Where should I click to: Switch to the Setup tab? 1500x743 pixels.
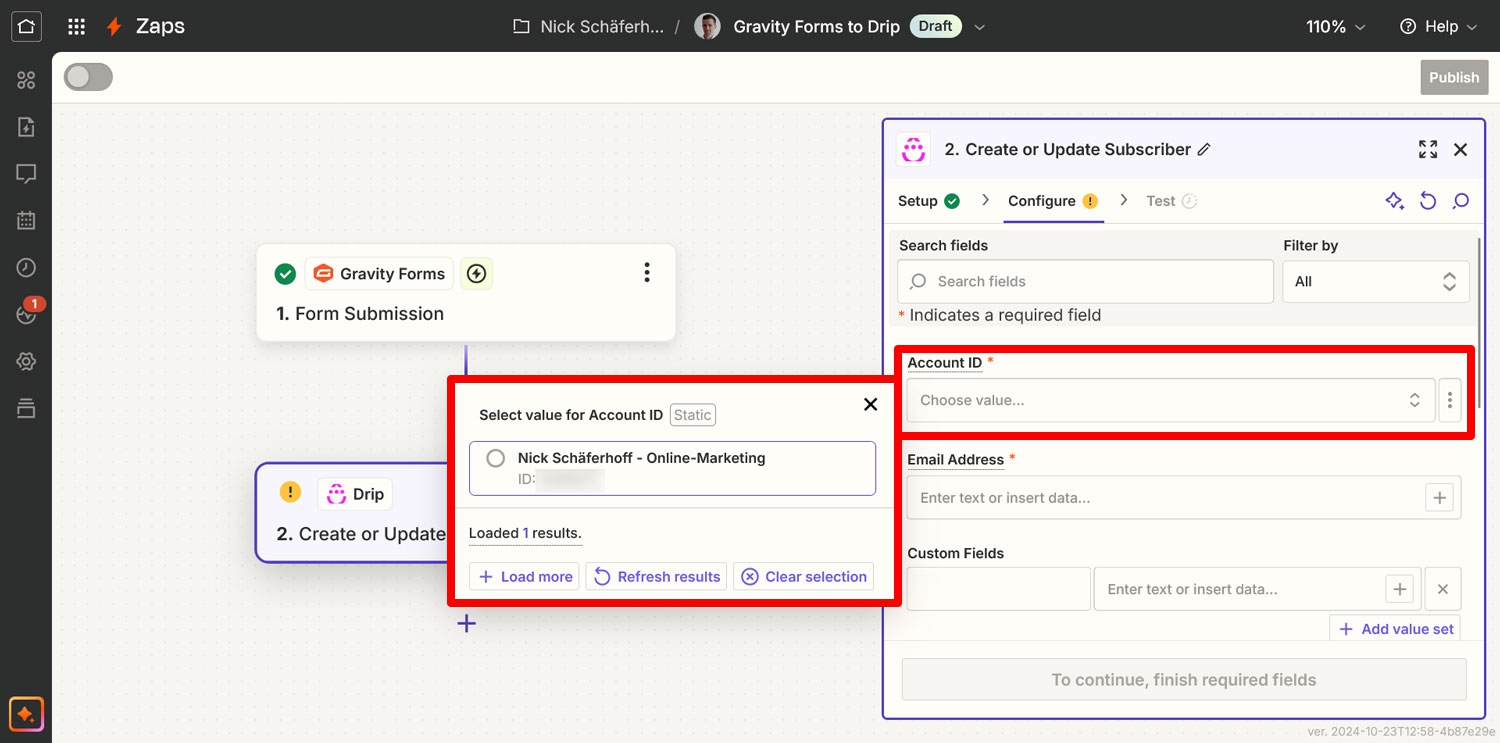928,201
